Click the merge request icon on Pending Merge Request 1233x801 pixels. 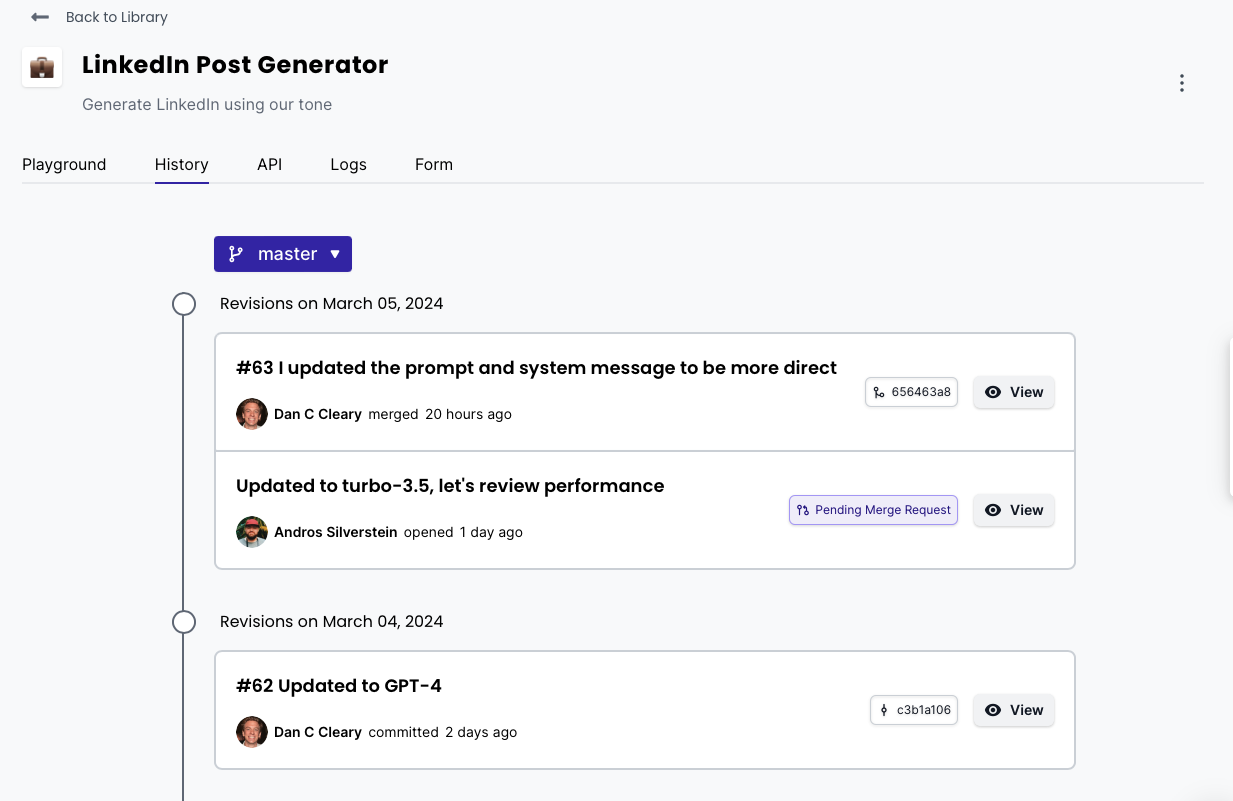click(803, 510)
